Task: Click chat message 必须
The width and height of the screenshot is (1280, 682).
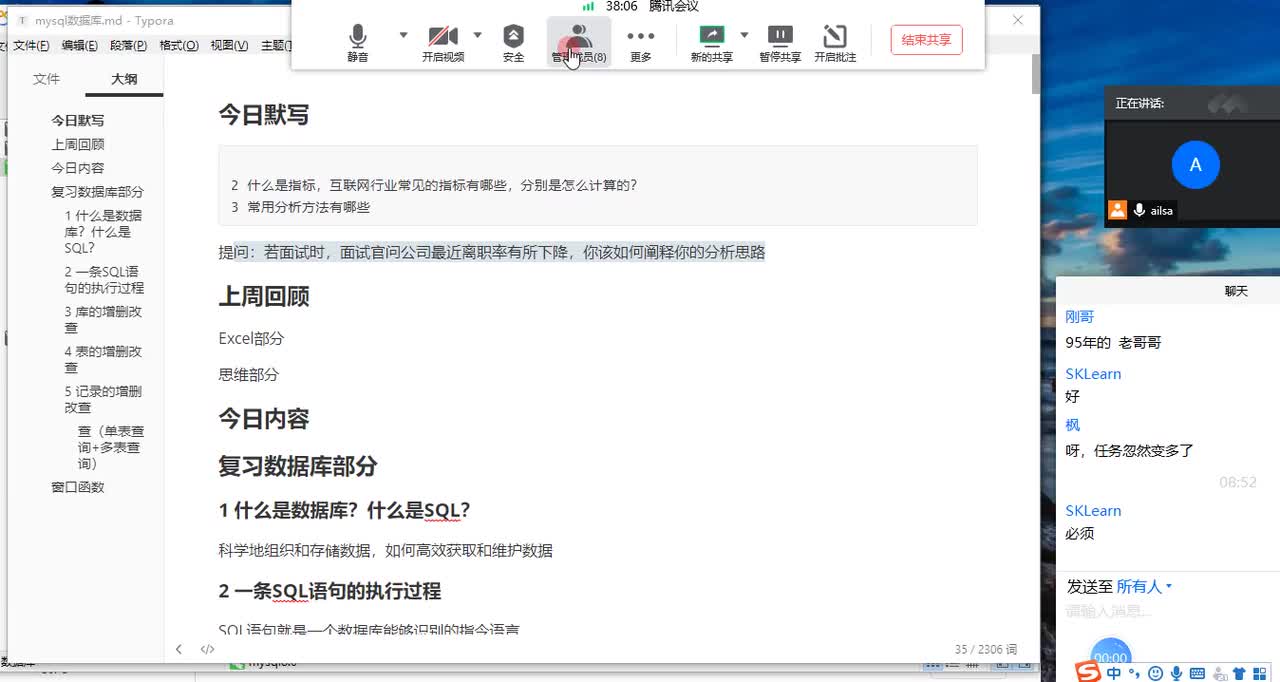Action: pyautogui.click(x=1080, y=534)
